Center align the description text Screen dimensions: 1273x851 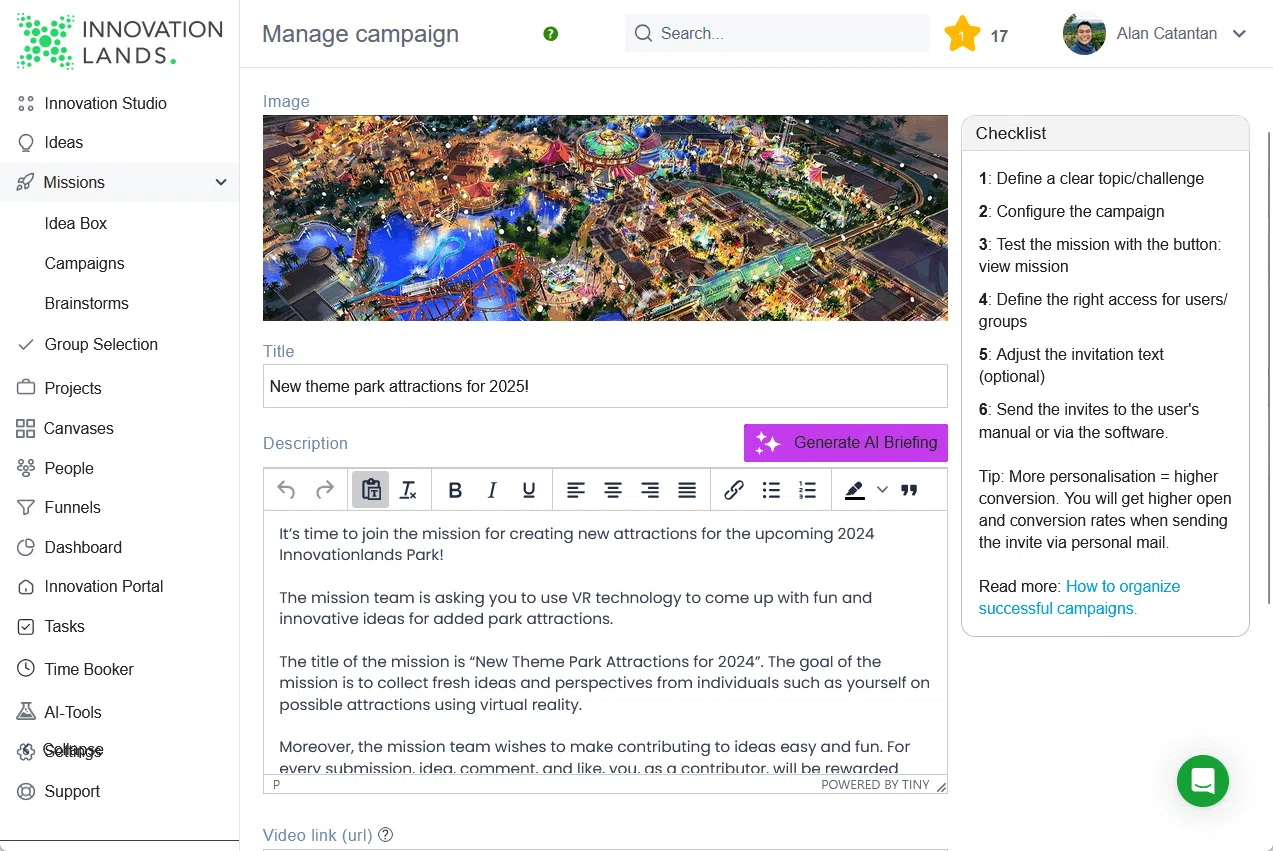[613, 490]
